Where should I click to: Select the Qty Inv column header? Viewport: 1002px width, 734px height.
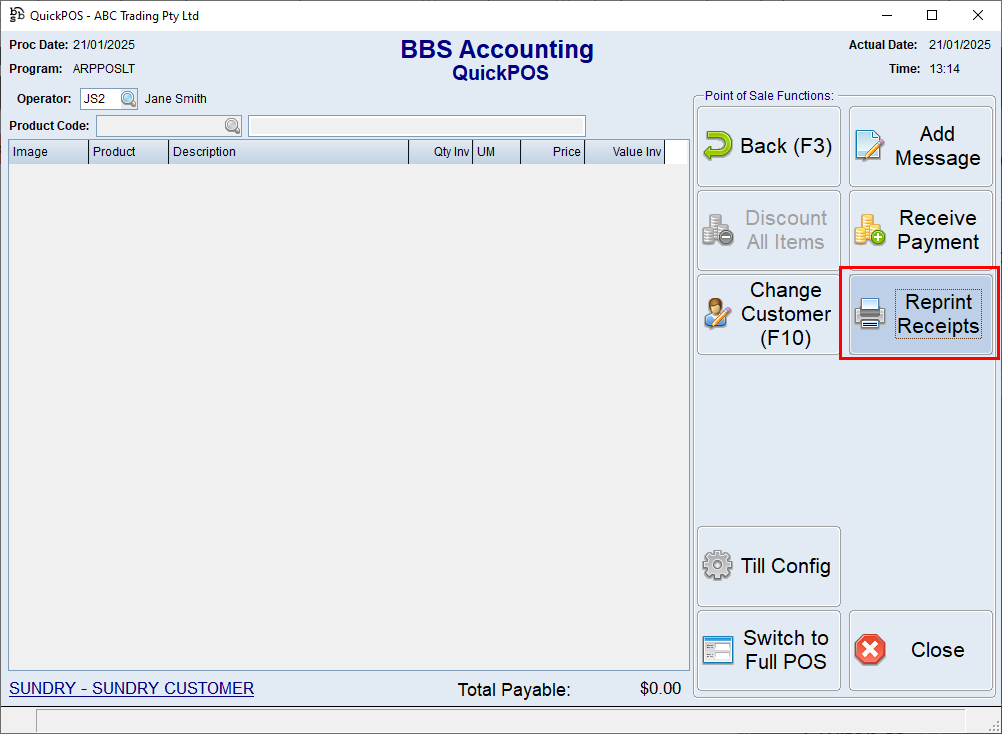[x=440, y=152]
